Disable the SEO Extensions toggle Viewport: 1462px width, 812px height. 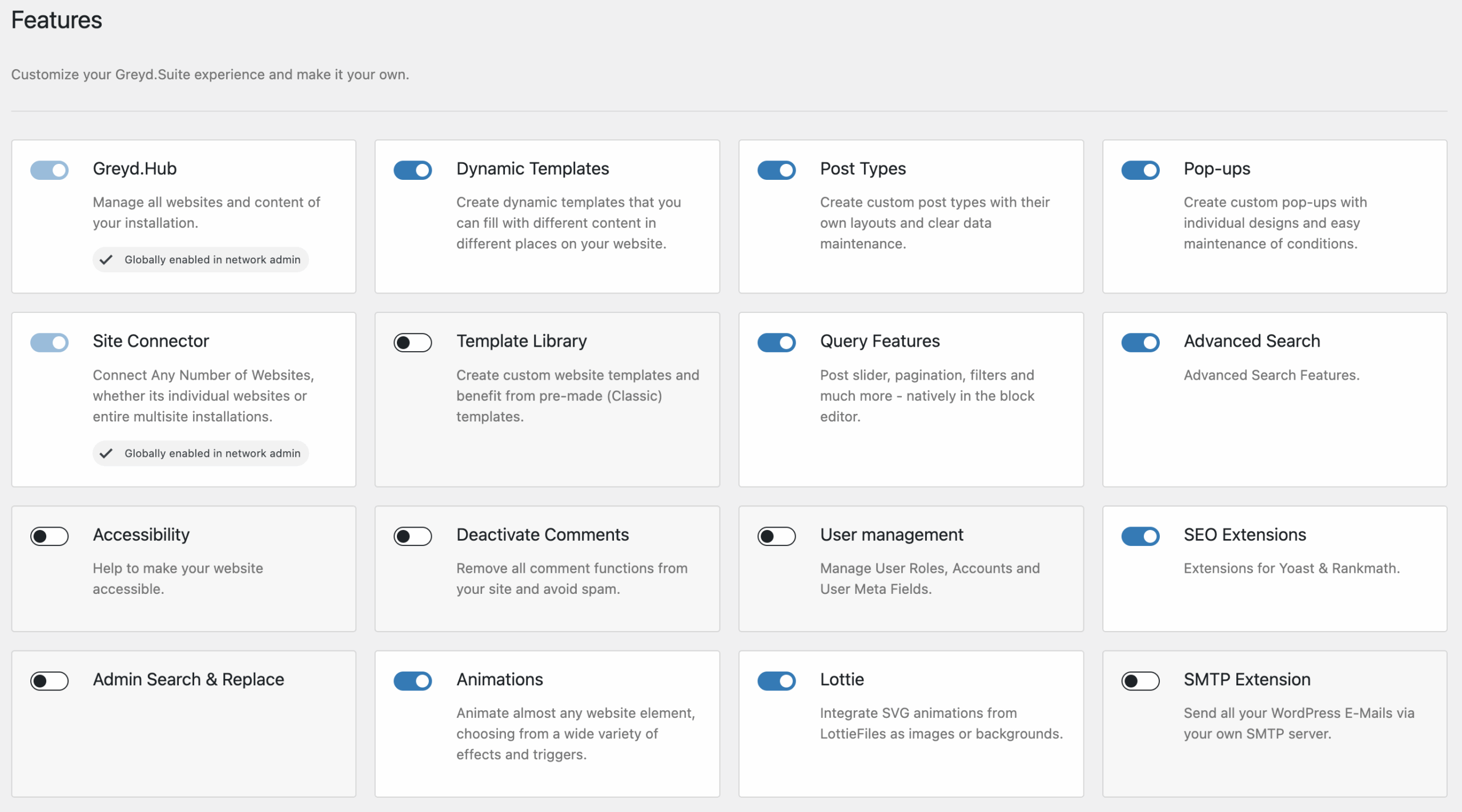1140,536
